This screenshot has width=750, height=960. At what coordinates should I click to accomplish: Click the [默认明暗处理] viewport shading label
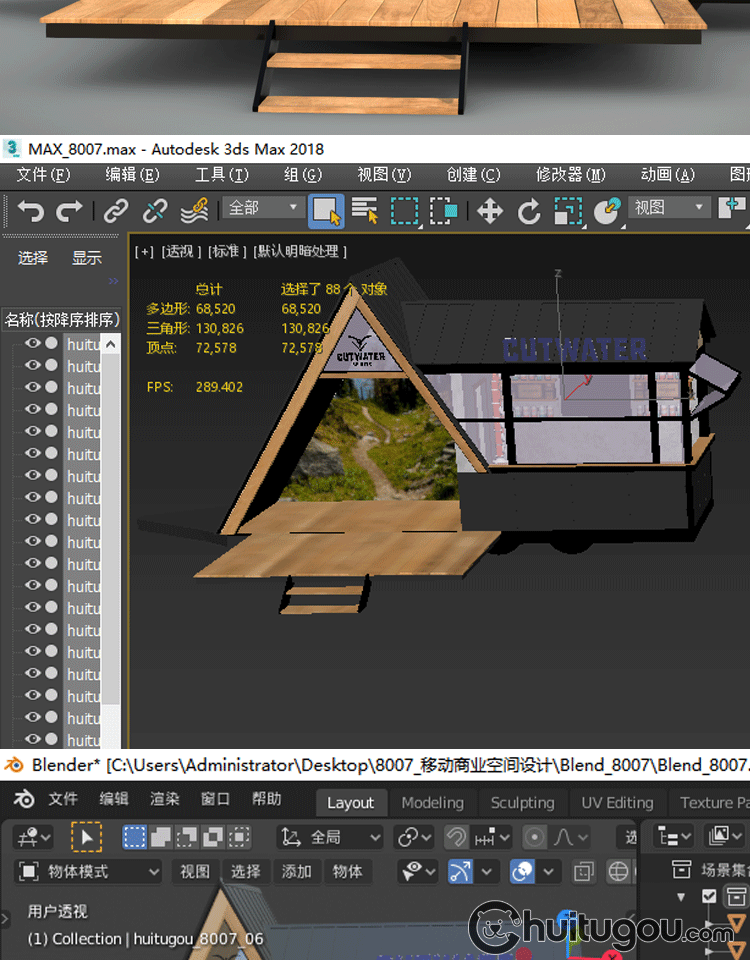[300, 251]
